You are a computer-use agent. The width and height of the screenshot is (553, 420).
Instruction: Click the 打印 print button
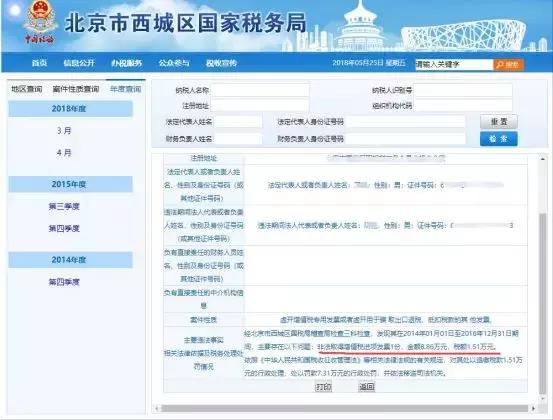click(323, 386)
